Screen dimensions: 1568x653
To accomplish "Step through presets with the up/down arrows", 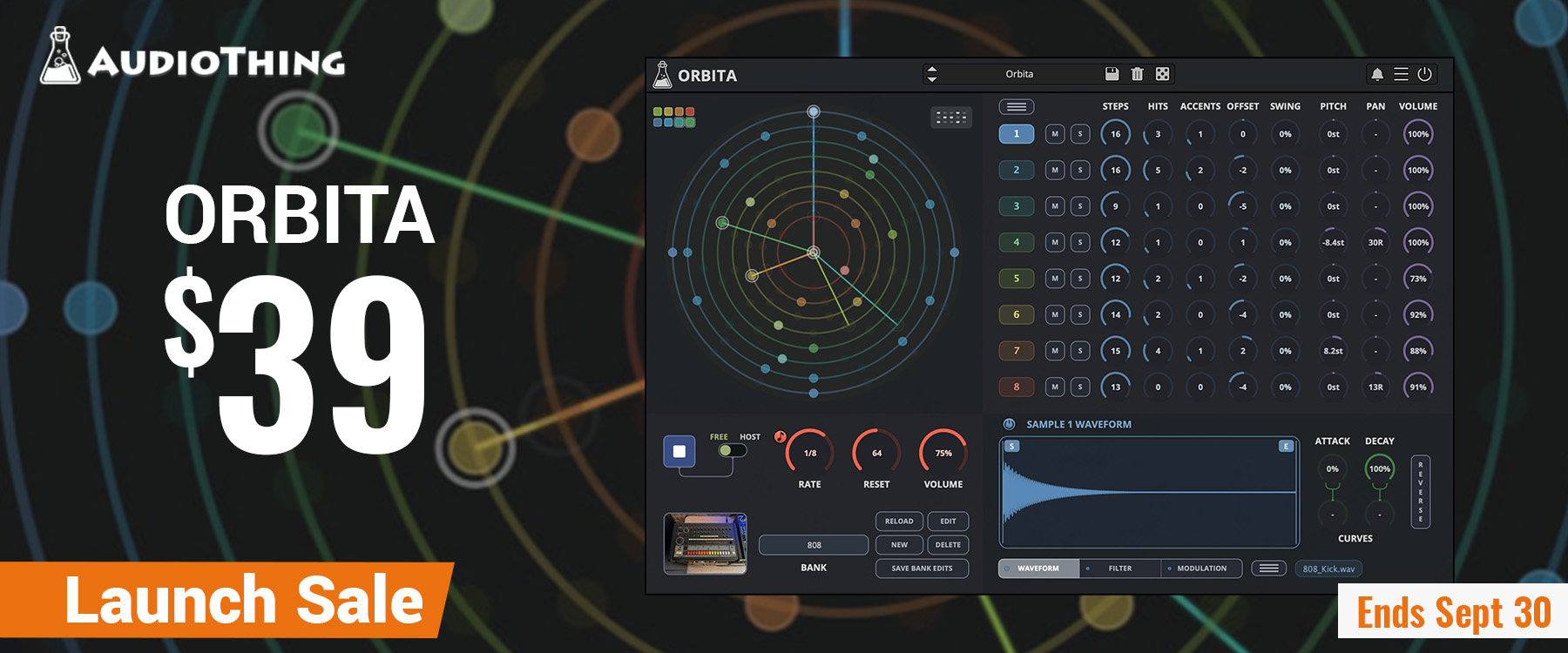I will click(x=931, y=74).
